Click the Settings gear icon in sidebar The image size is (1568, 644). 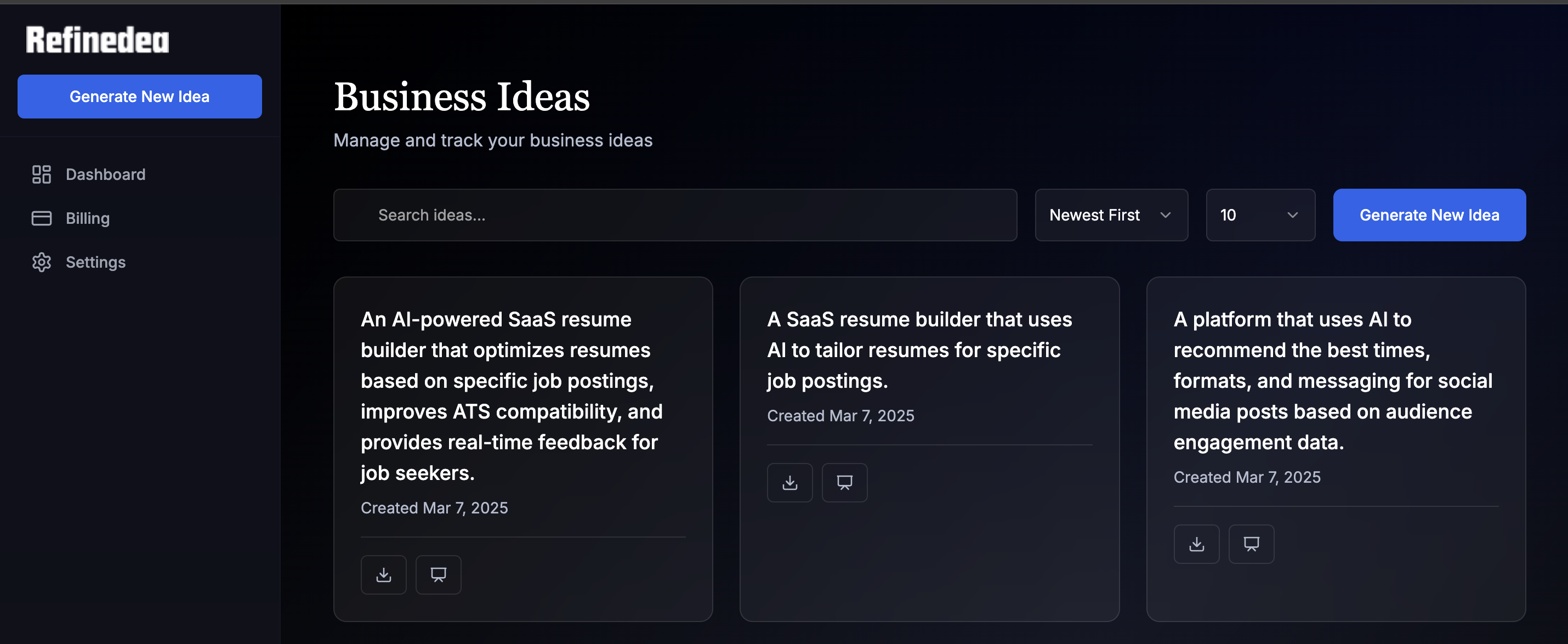pyautogui.click(x=41, y=262)
